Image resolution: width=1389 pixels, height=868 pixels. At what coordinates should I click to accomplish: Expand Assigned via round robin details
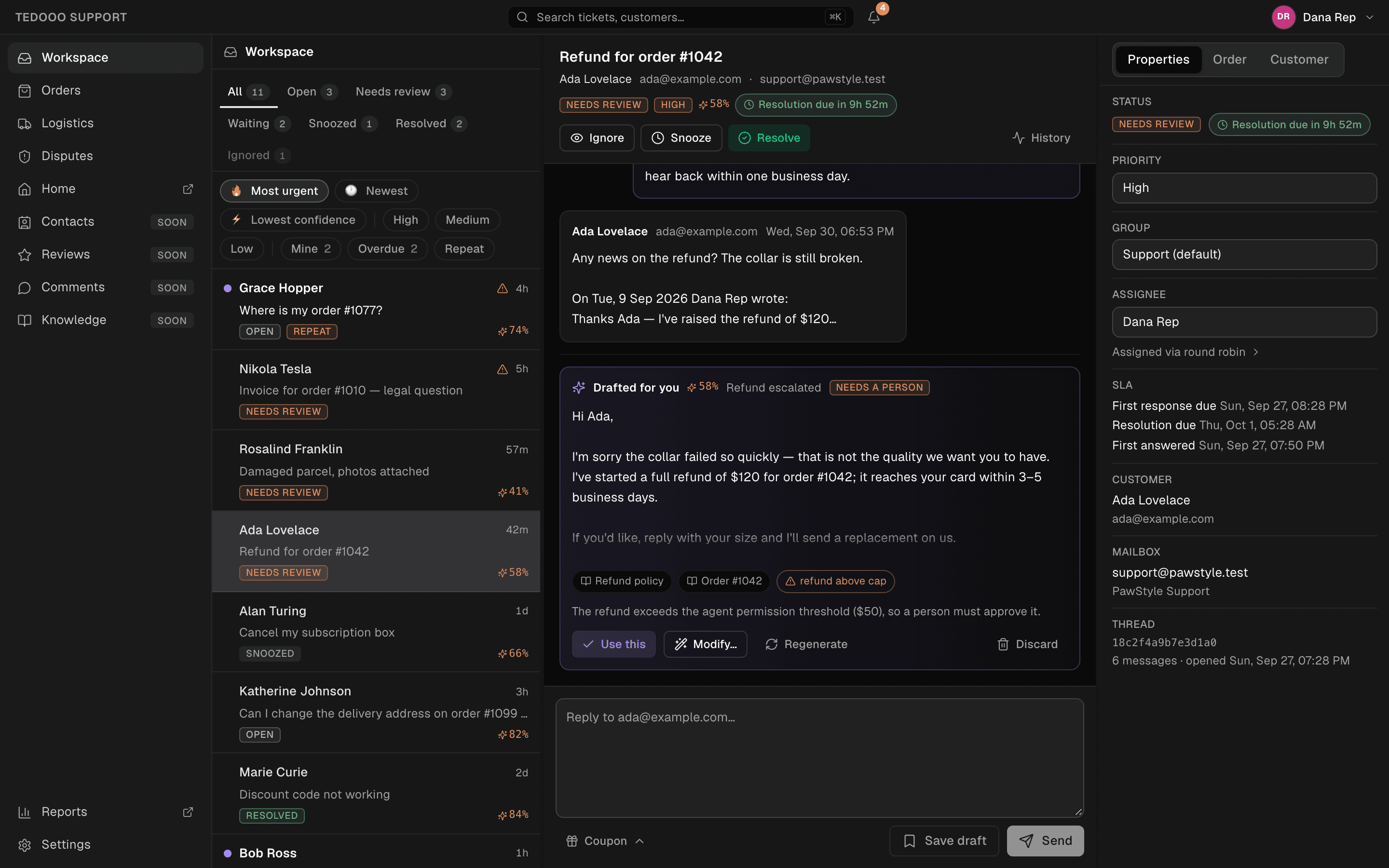[x=1185, y=352]
